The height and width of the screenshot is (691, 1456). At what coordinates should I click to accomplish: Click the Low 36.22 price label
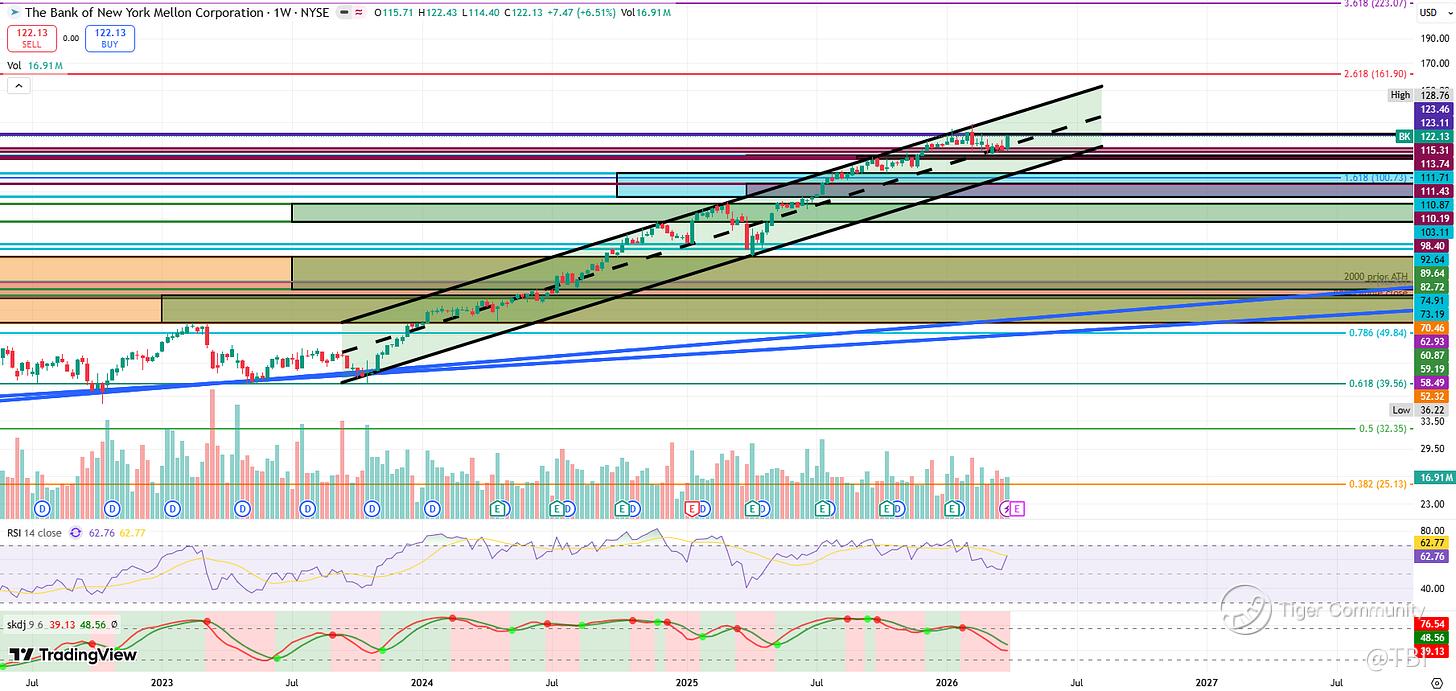point(1421,410)
